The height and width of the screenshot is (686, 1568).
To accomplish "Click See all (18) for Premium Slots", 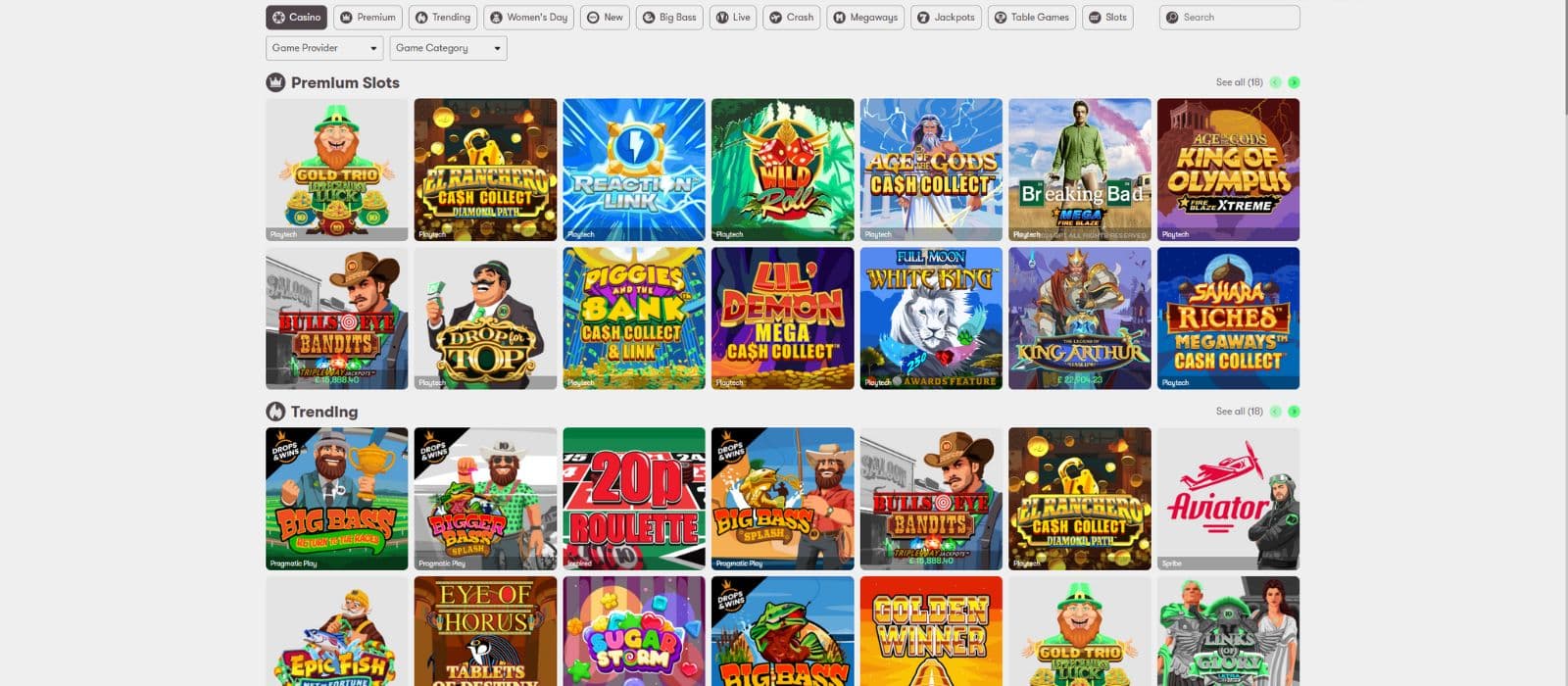I will [x=1239, y=82].
